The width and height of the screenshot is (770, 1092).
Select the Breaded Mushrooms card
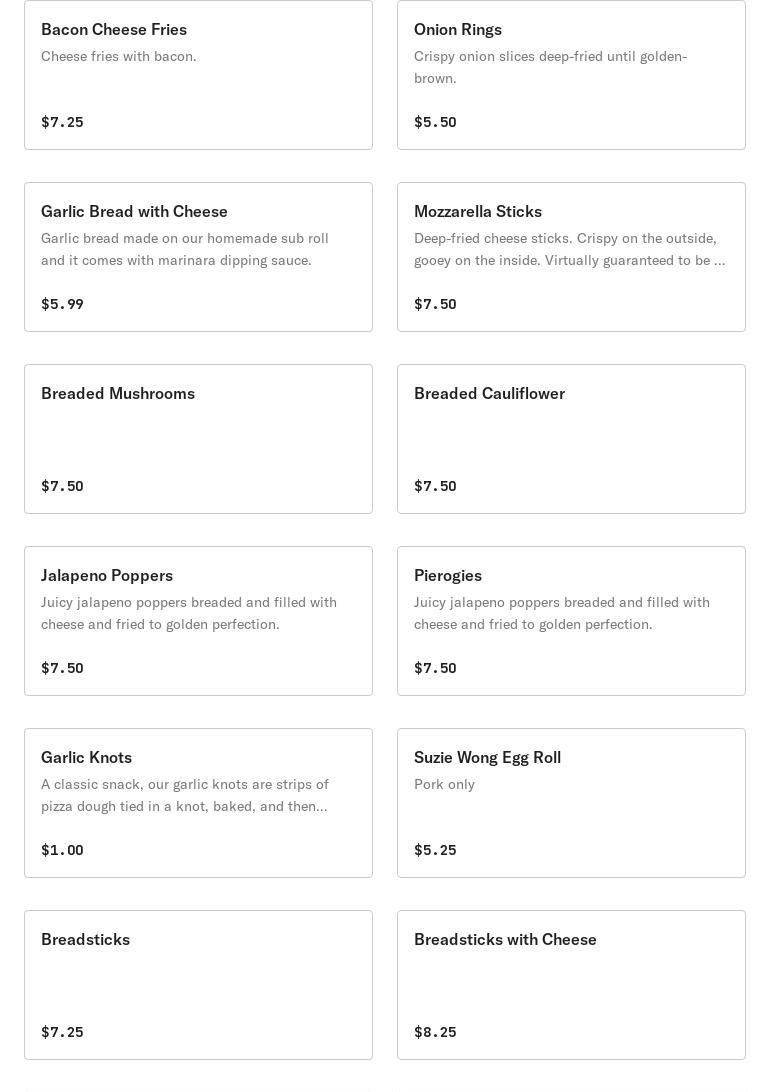(x=198, y=439)
